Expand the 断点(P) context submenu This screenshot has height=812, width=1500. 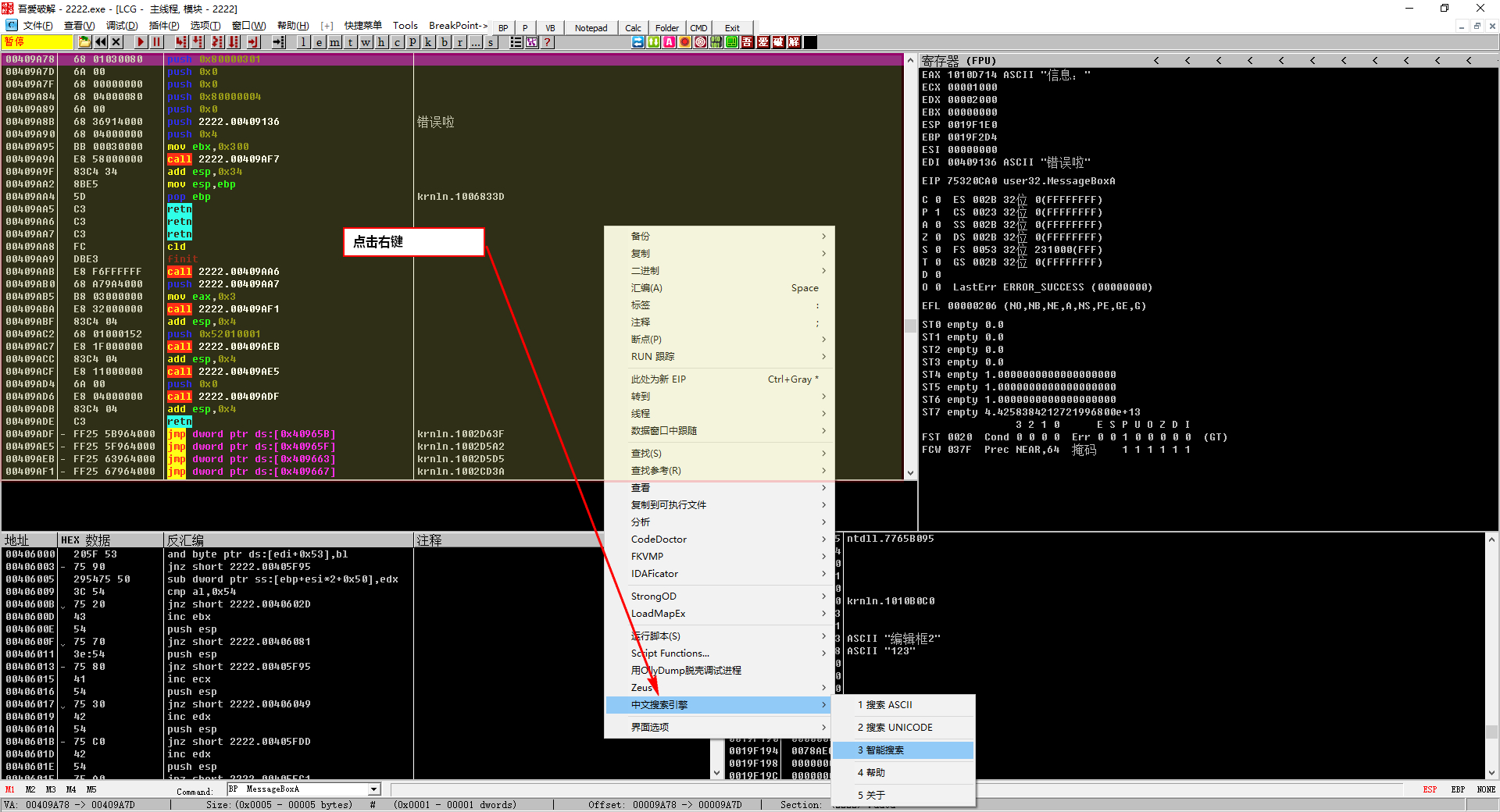[720, 340]
